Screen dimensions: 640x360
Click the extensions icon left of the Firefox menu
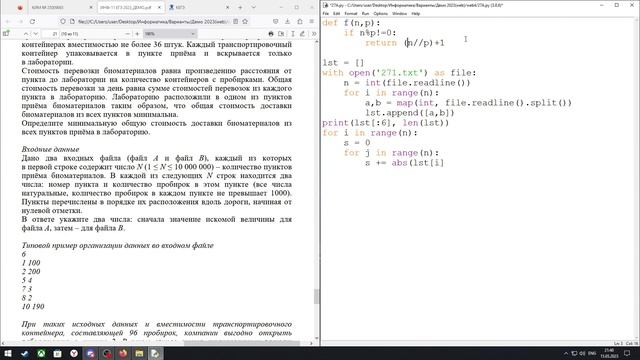click(300, 21)
